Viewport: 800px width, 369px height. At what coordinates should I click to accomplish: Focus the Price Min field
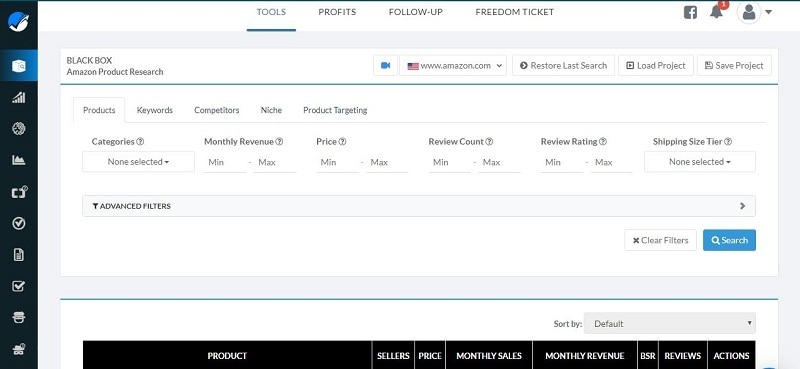pyautogui.click(x=337, y=162)
